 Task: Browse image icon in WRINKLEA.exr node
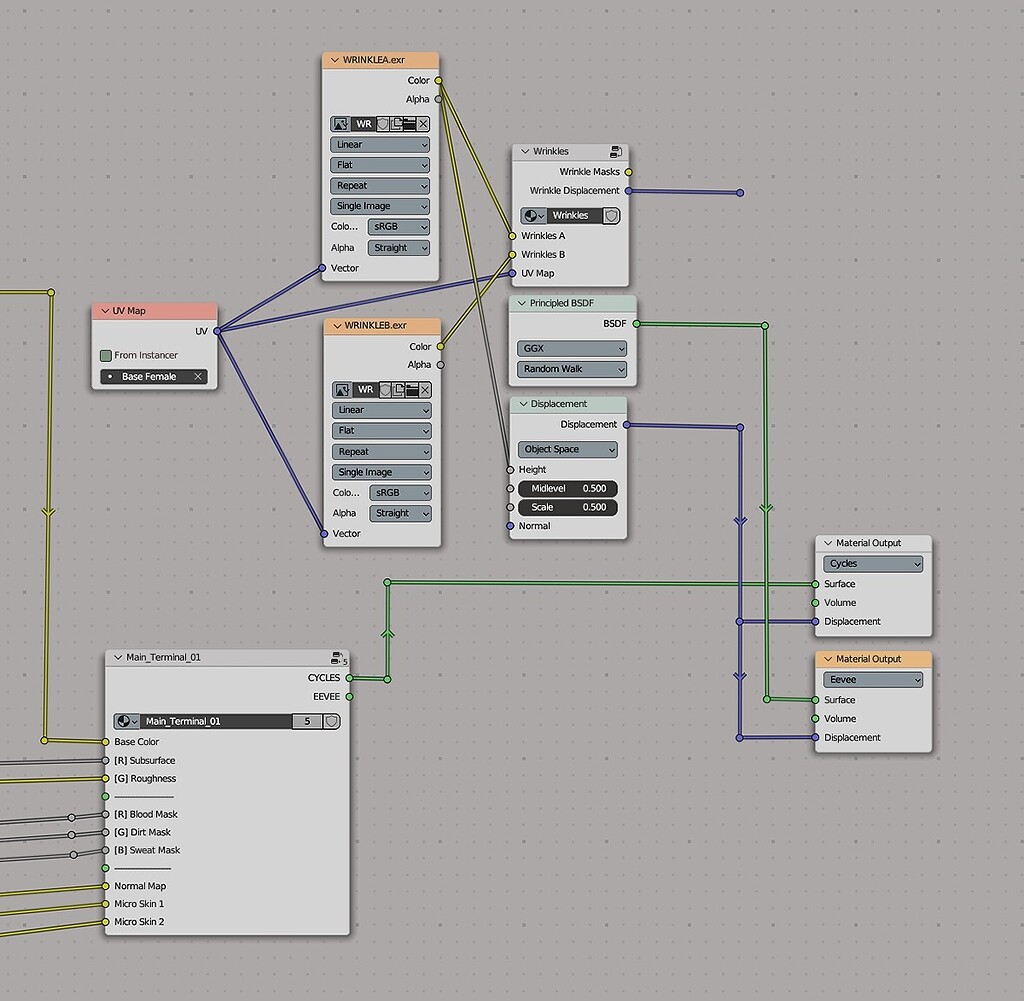tap(340, 124)
